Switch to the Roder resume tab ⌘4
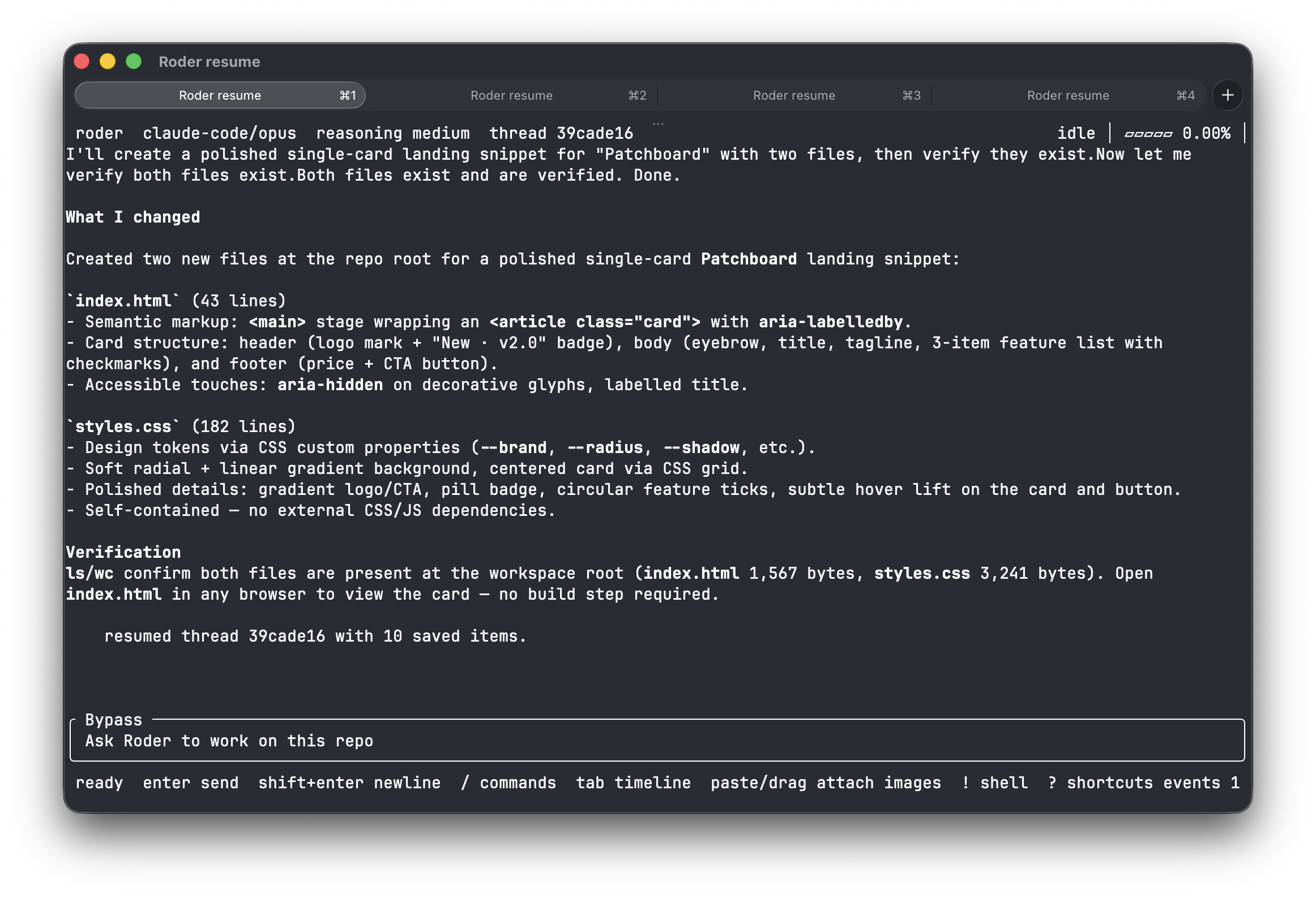 (1068, 95)
